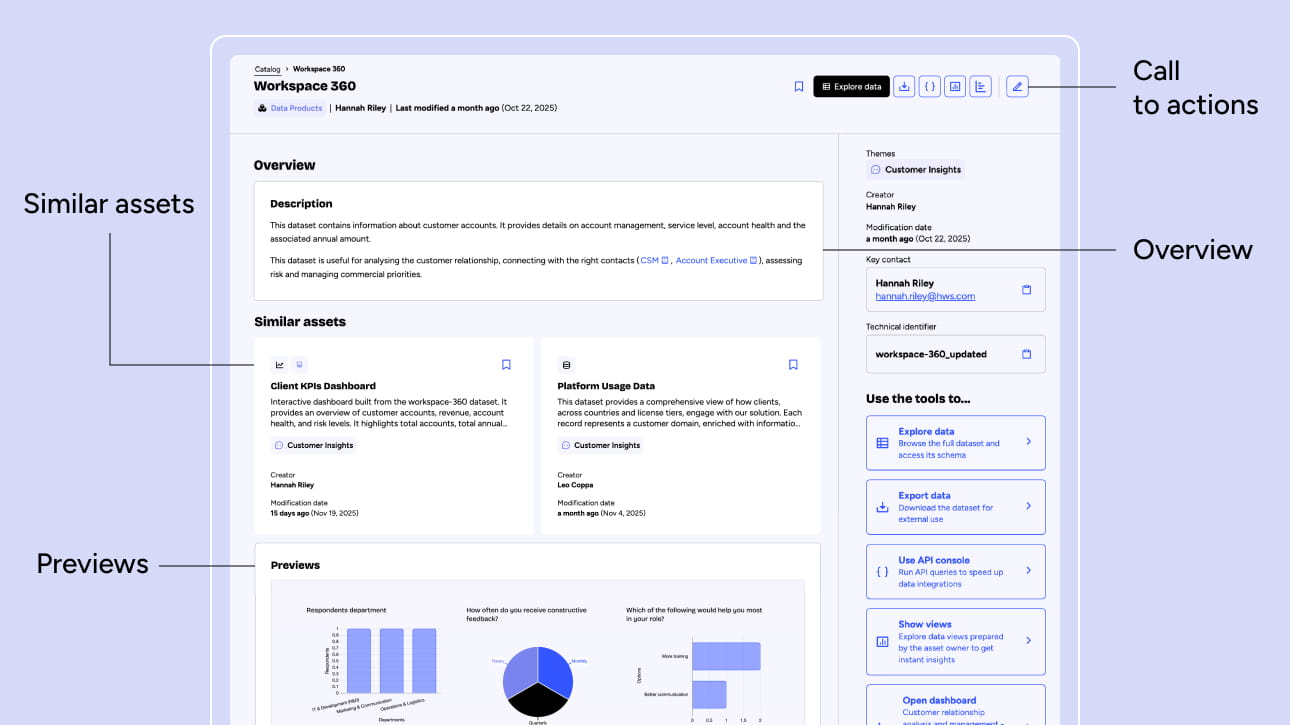1290x725 pixels.
Task: Expand the Use API console chevron
Action: (1028, 570)
